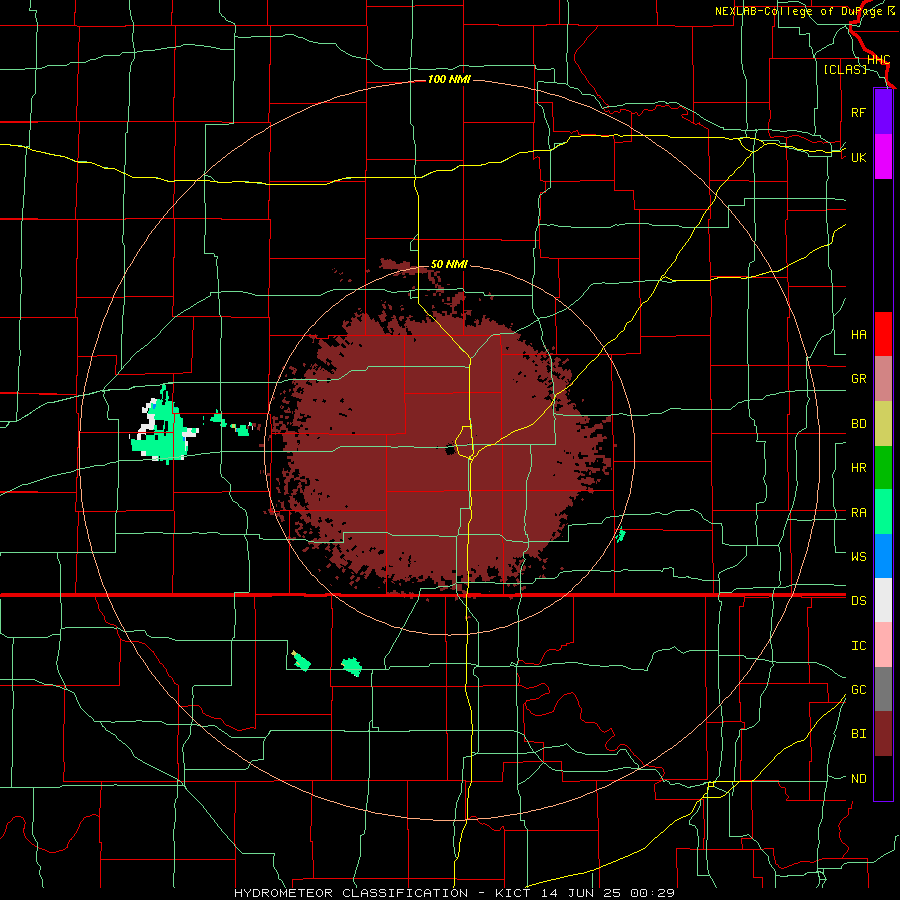Click the IC legend label

[858, 646]
